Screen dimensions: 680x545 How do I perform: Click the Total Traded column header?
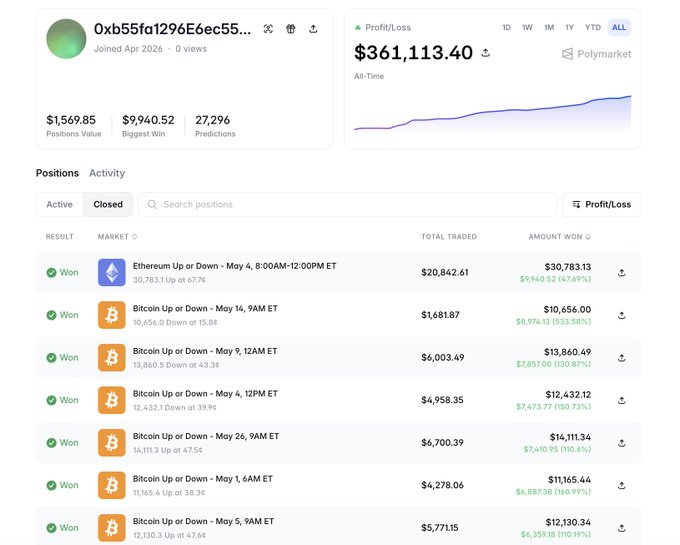449,236
